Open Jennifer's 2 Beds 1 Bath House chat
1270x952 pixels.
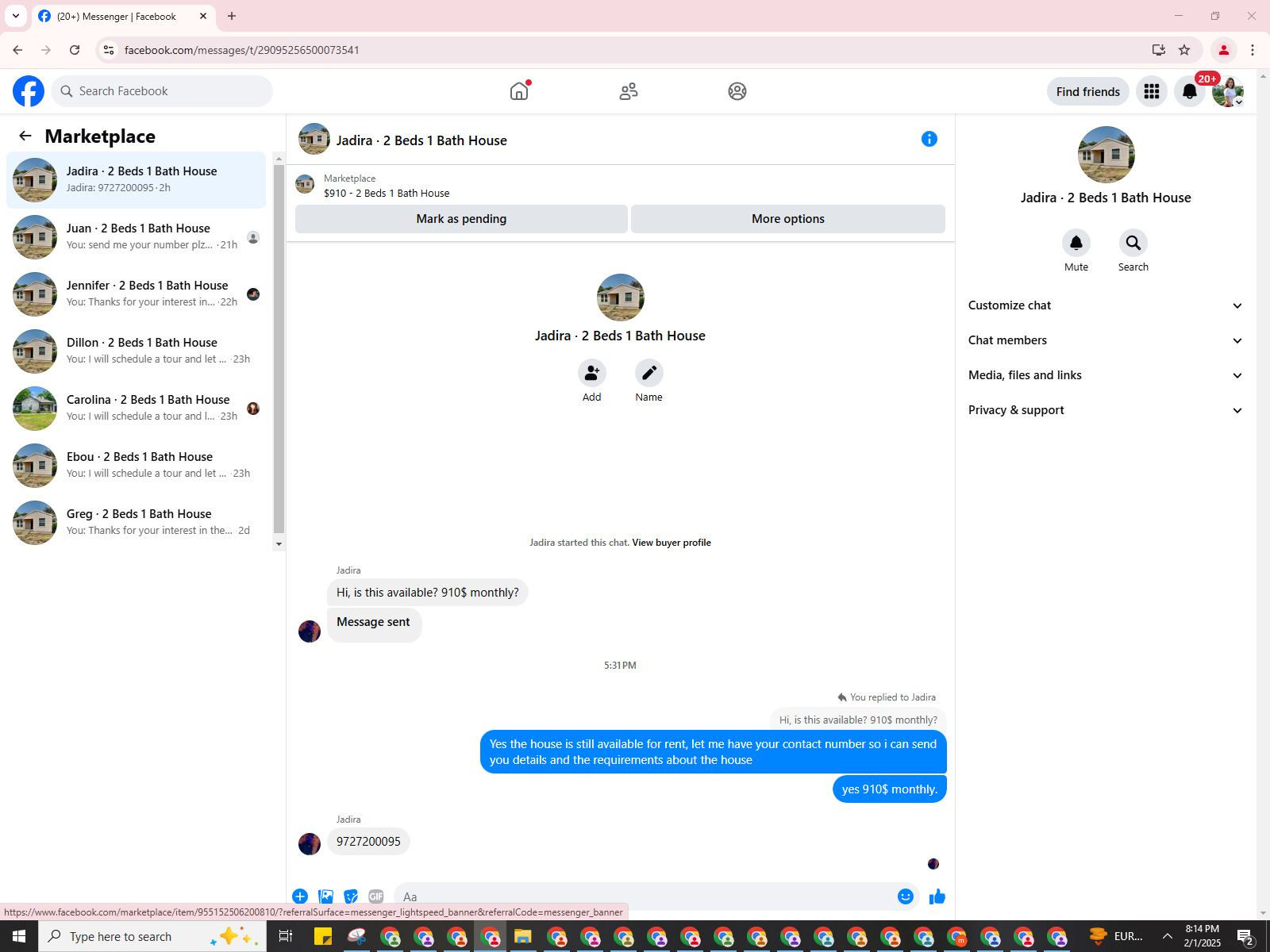click(x=137, y=294)
